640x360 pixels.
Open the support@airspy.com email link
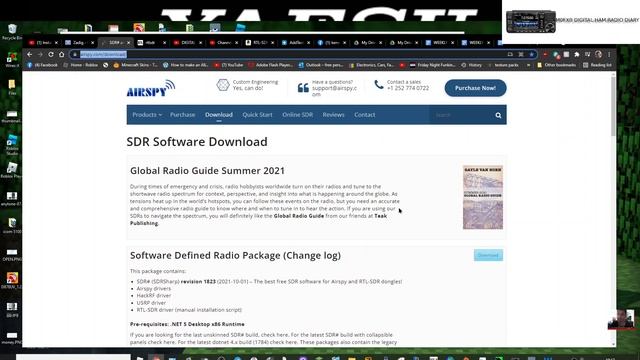point(334,91)
